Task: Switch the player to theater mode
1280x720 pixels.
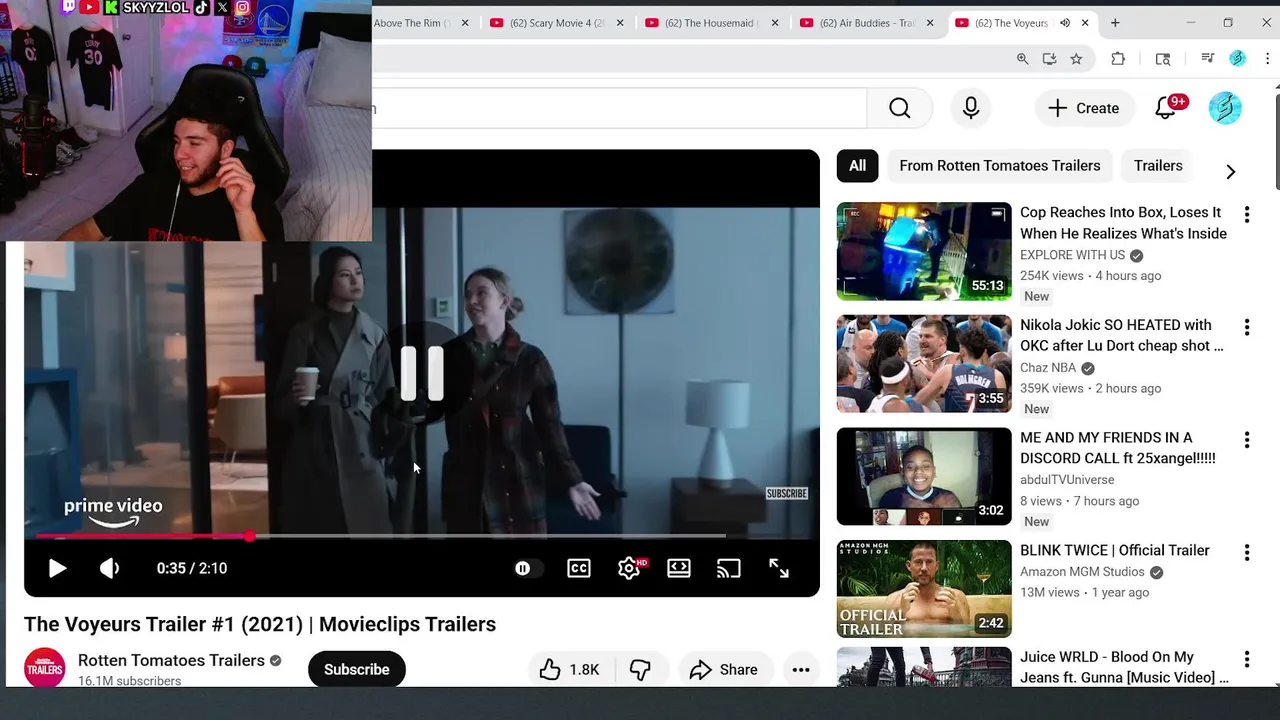Action: click(x=679, y=568)
